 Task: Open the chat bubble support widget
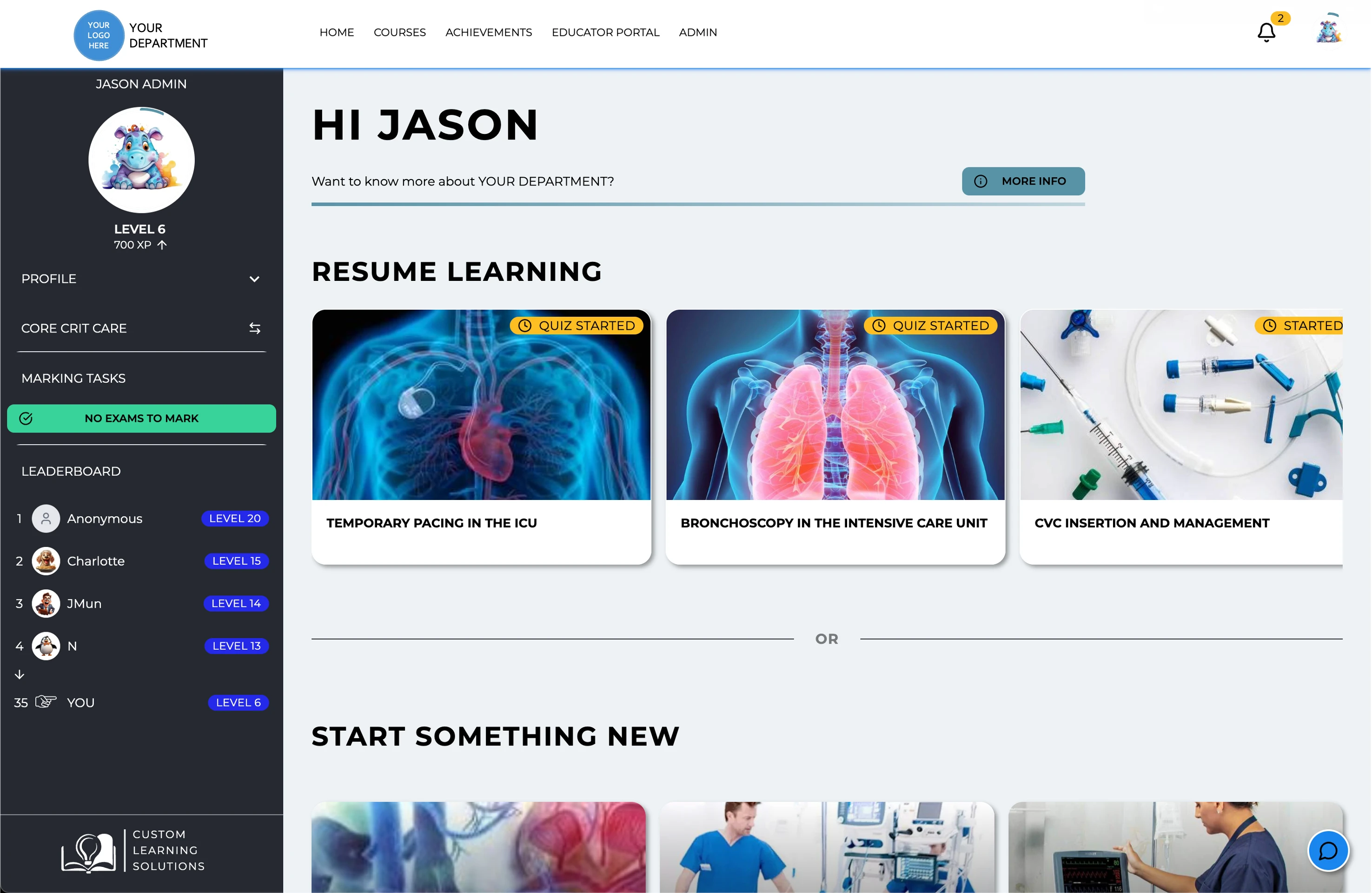tap(1328, 850)
